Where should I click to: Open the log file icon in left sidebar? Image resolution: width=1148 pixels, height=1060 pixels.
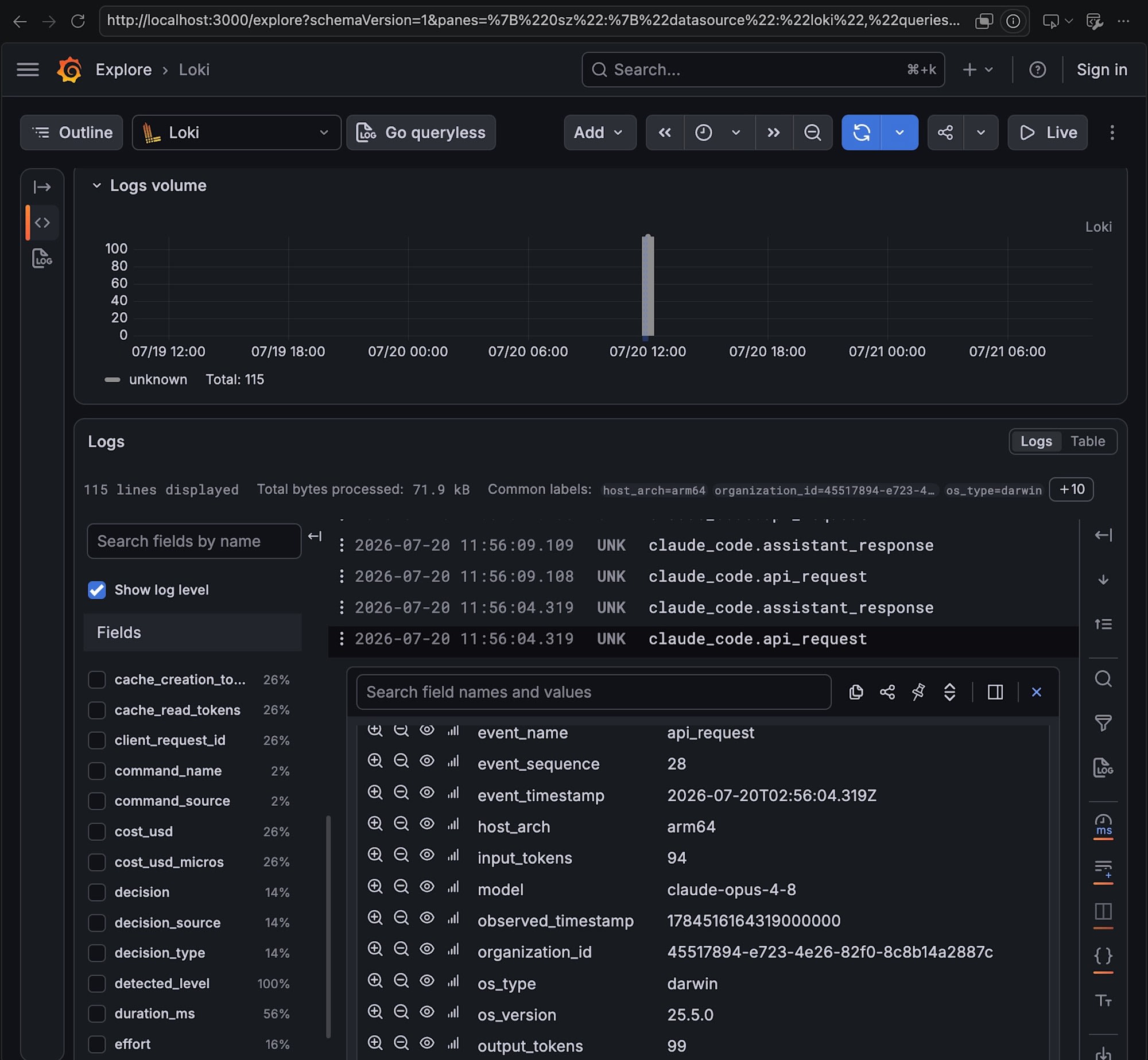(42, 258)
